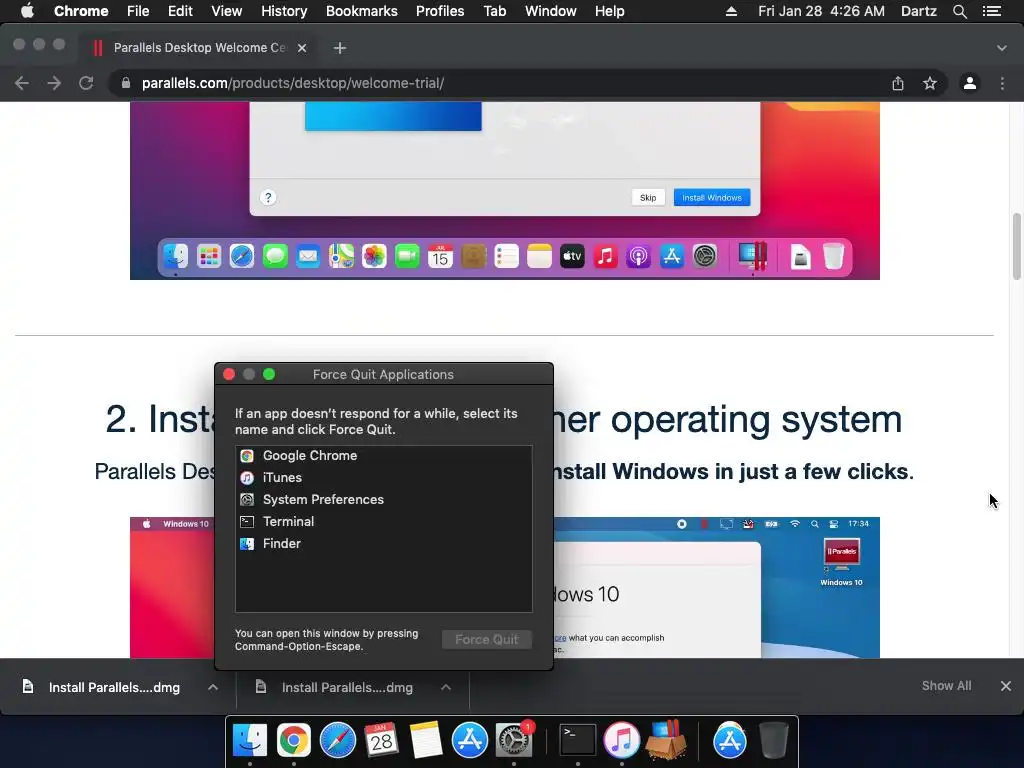The height and width of the screenshot is (768, 1024).
Task: Open Control Center list icon in menu bar
Action: [992, 11]
